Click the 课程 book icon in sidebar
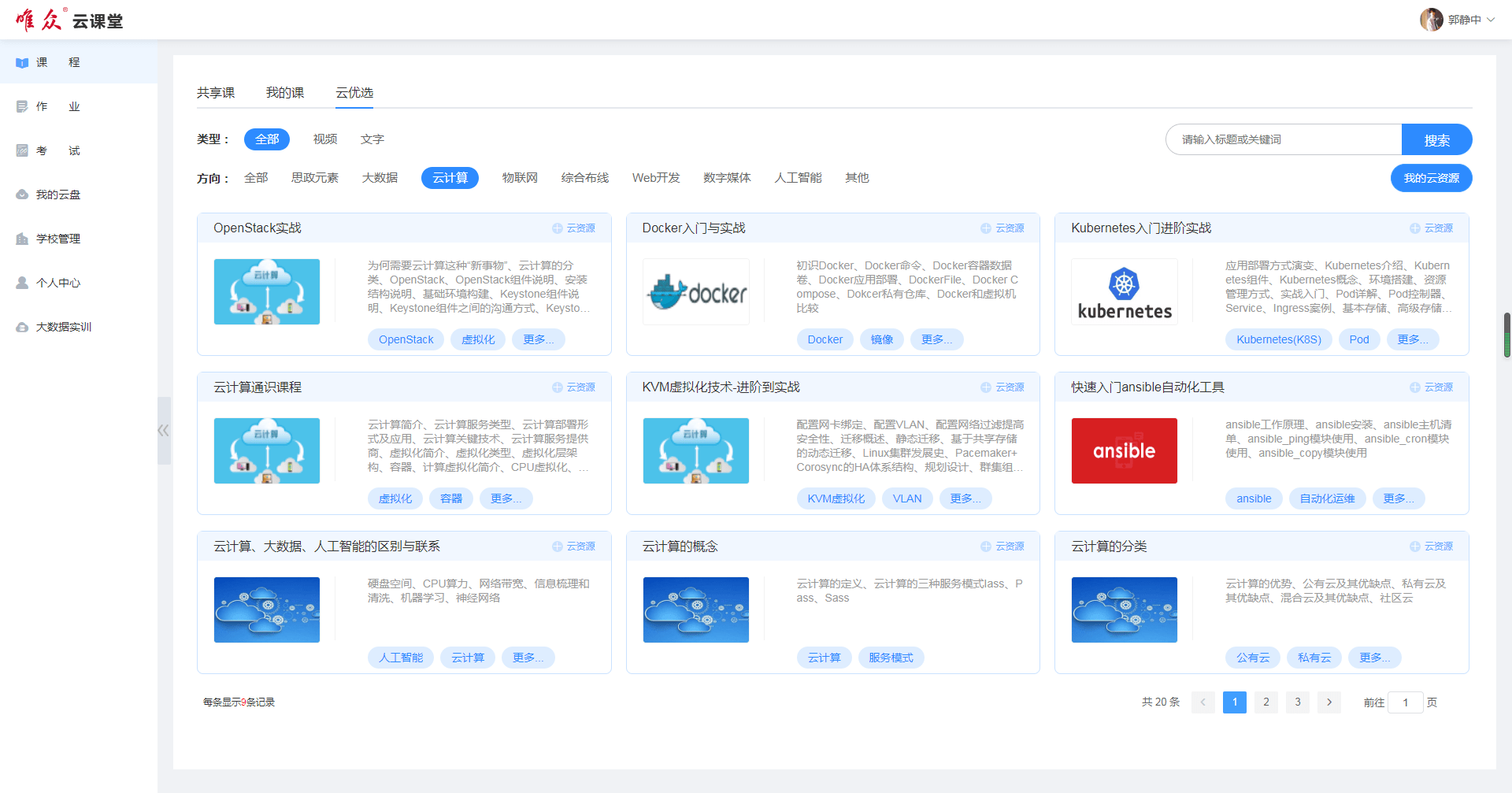The height and width of the screenshot is (793, 1512). click(22, 63)
